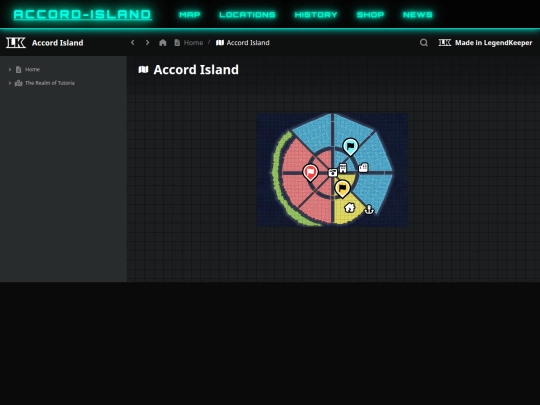
Task: Go forward with the right chevron
Action: [x=147, y=42]
